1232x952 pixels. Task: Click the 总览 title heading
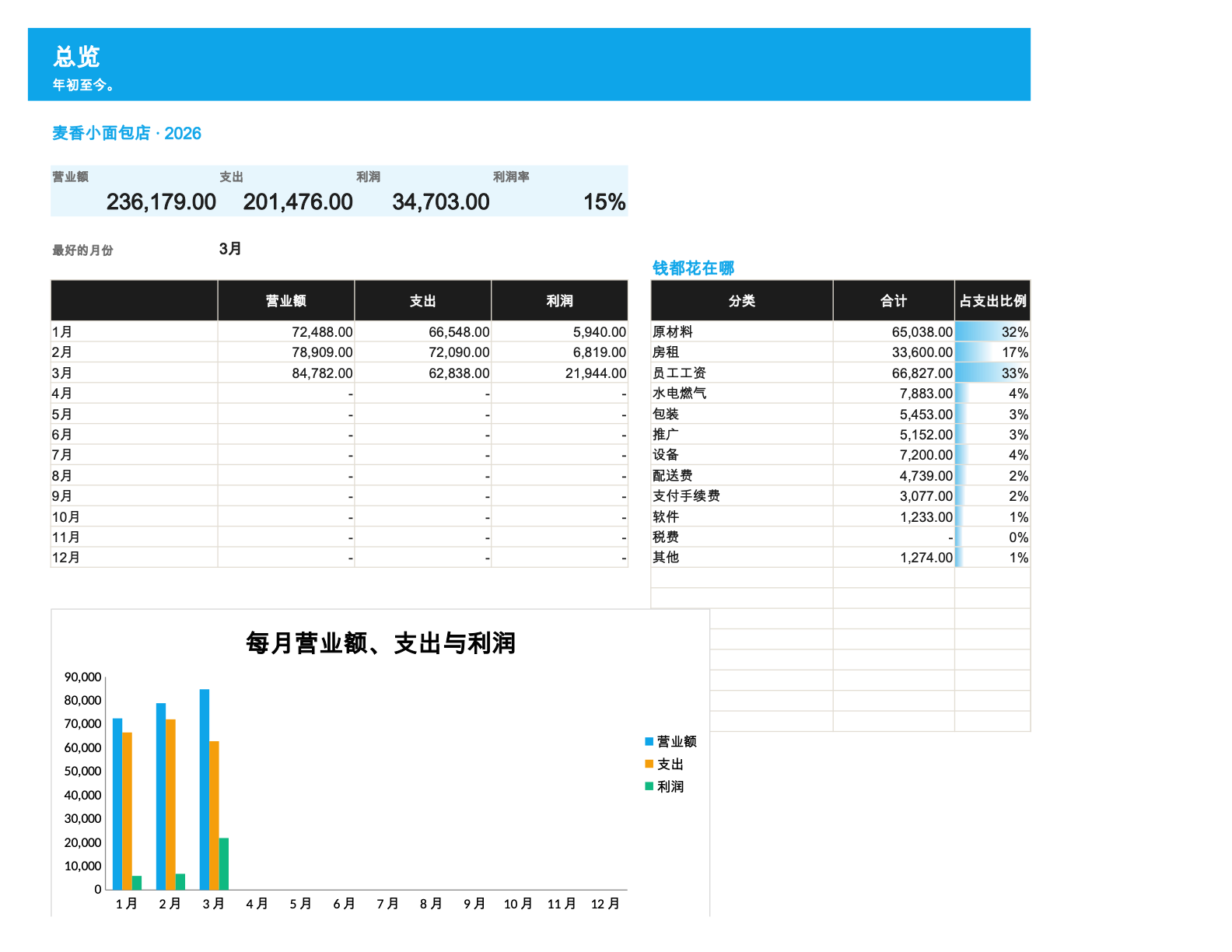tap(76, 57)
